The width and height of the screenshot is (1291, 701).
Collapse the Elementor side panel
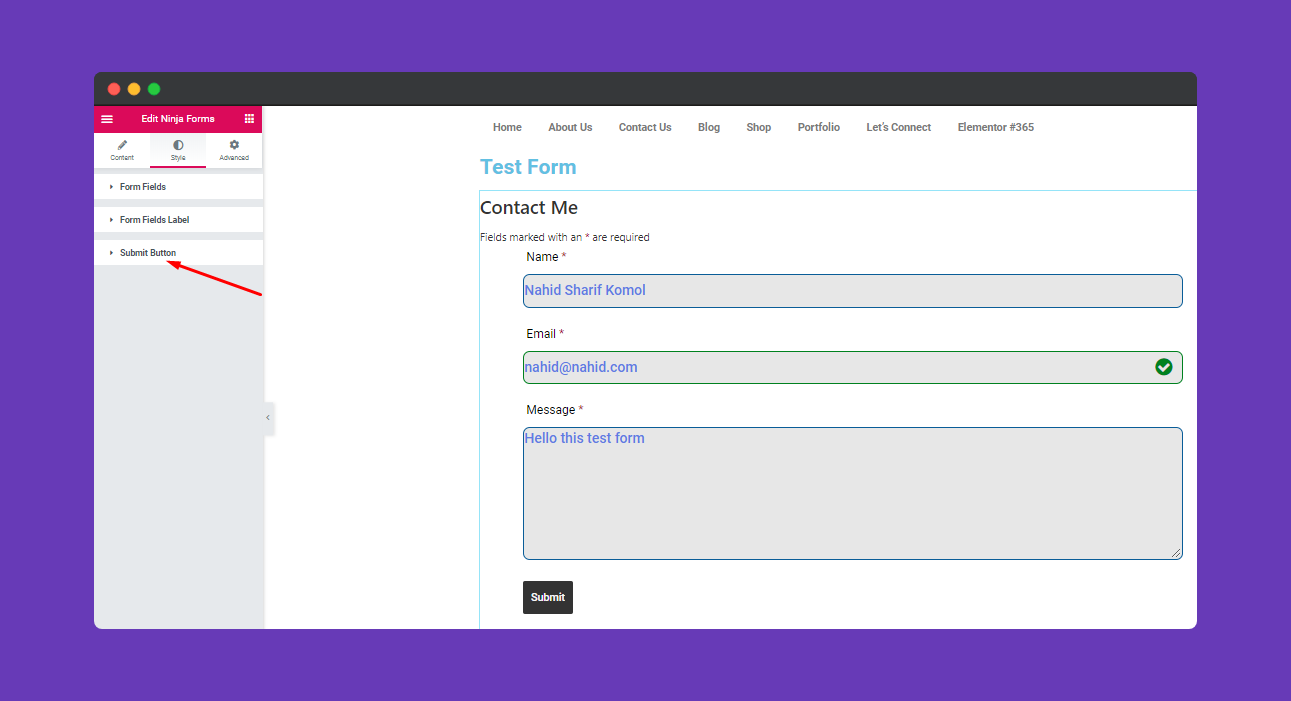pyautogui.click(x=268, y=417)
